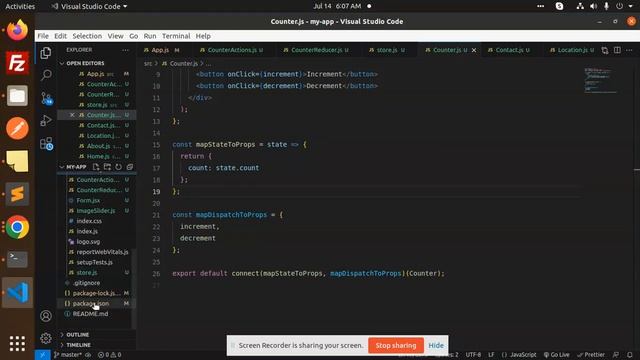Viewport: 640px width, 360px height.
Task: Close Counter.js in Open Editors list
Action: click(x=72, y=115)
